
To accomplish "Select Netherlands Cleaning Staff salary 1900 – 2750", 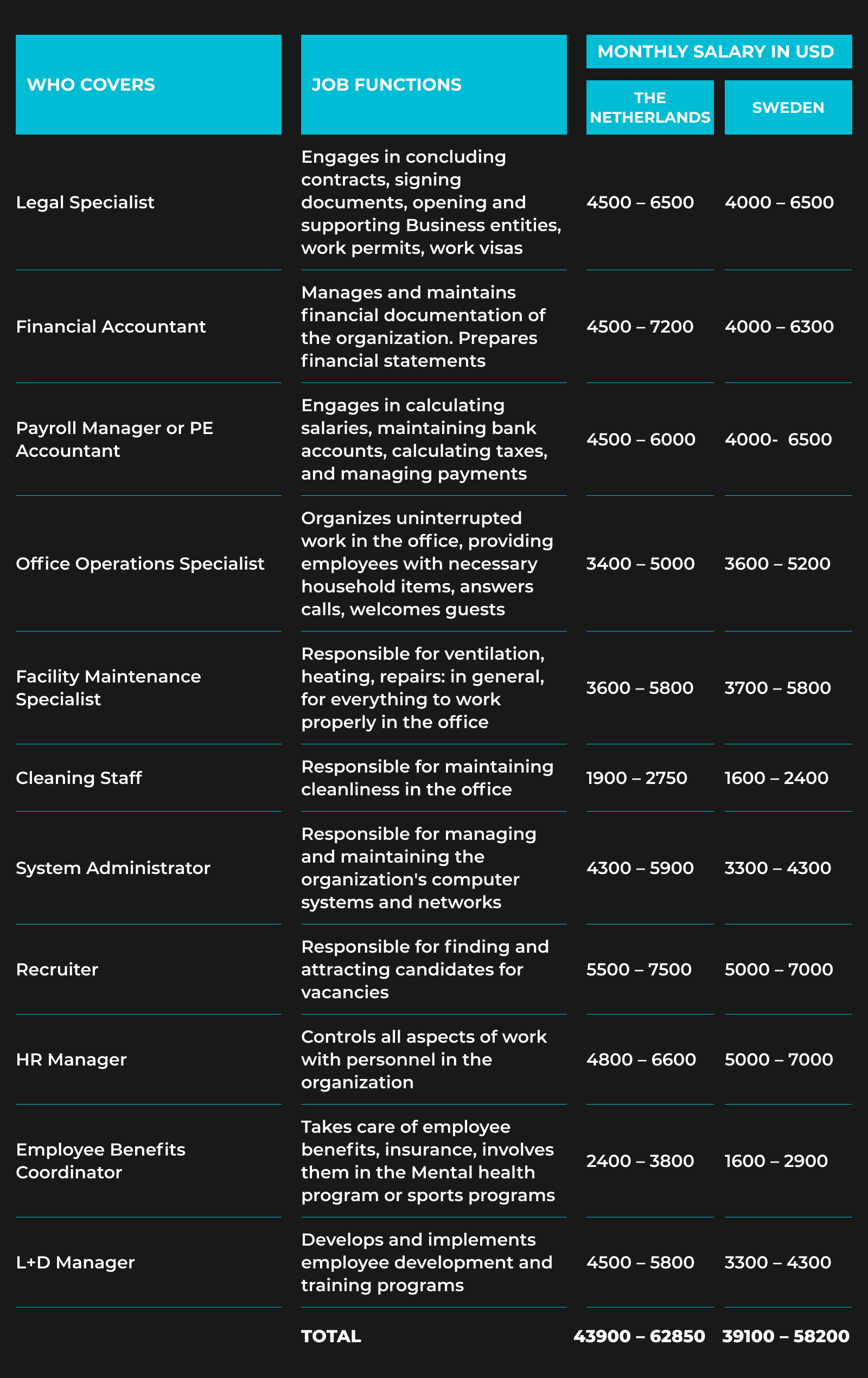I will (x=637, y=777).
